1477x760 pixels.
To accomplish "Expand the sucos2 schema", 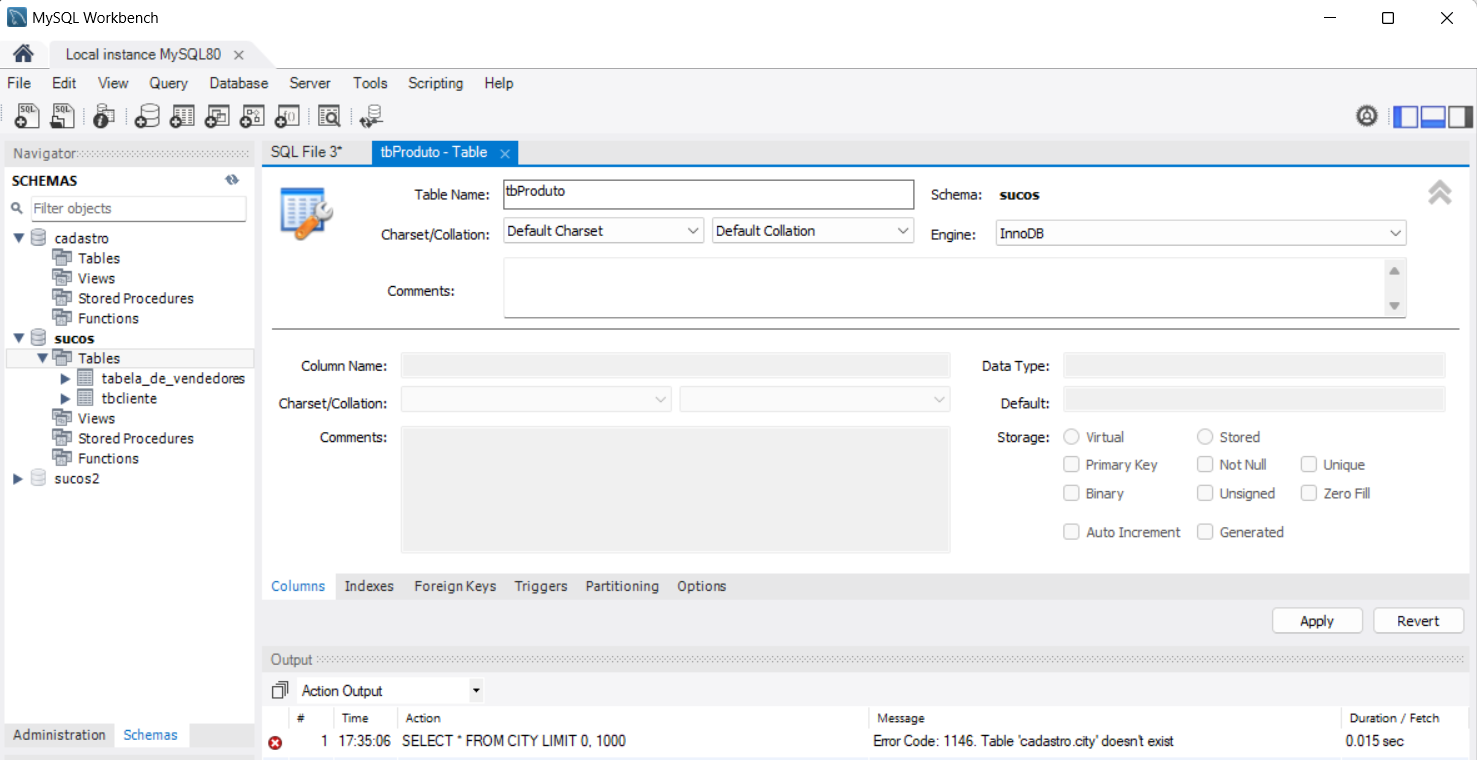I will tap(18, 478).
